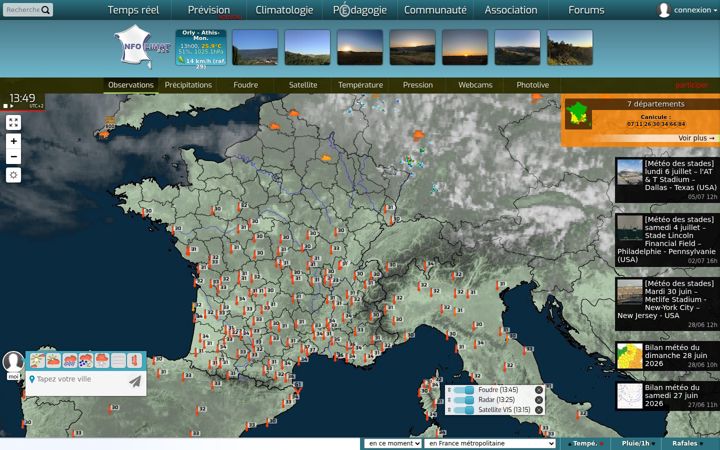
Task: Open the Climatologie menu
Action: tap(284, 10)
